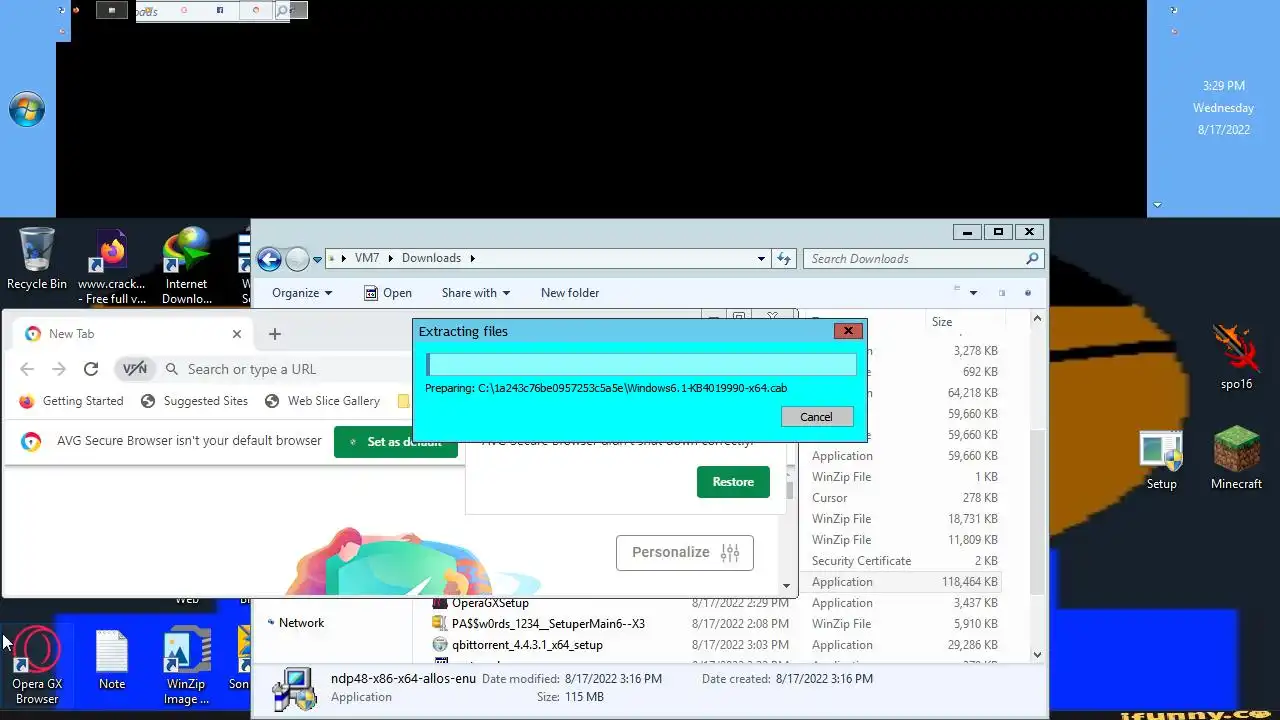1280x720 pixels.
Task: Click the qbittorrent setup file icon
Action: [439, 645]
